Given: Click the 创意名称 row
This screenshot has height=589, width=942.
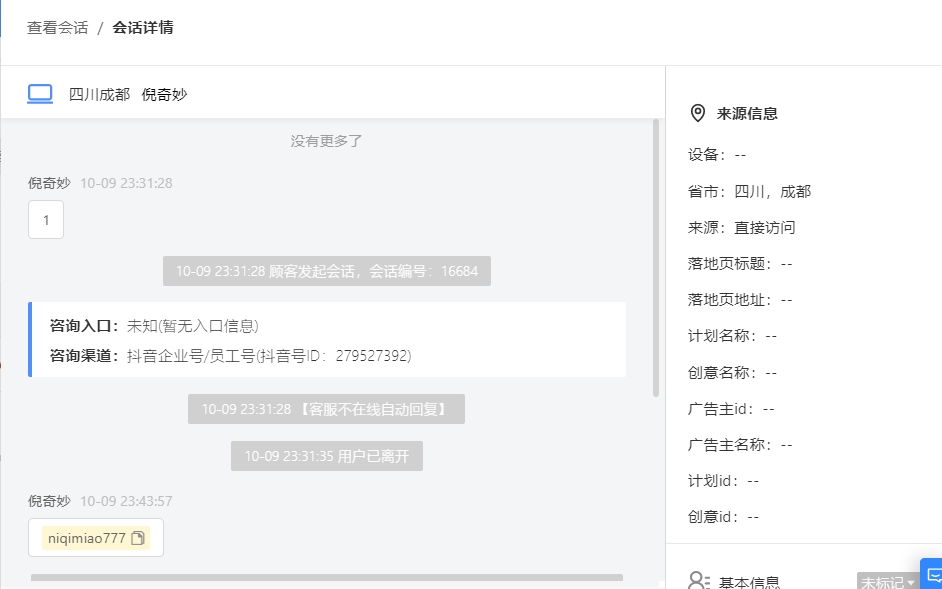Looking at the screenshot, I should pos(732,373).
